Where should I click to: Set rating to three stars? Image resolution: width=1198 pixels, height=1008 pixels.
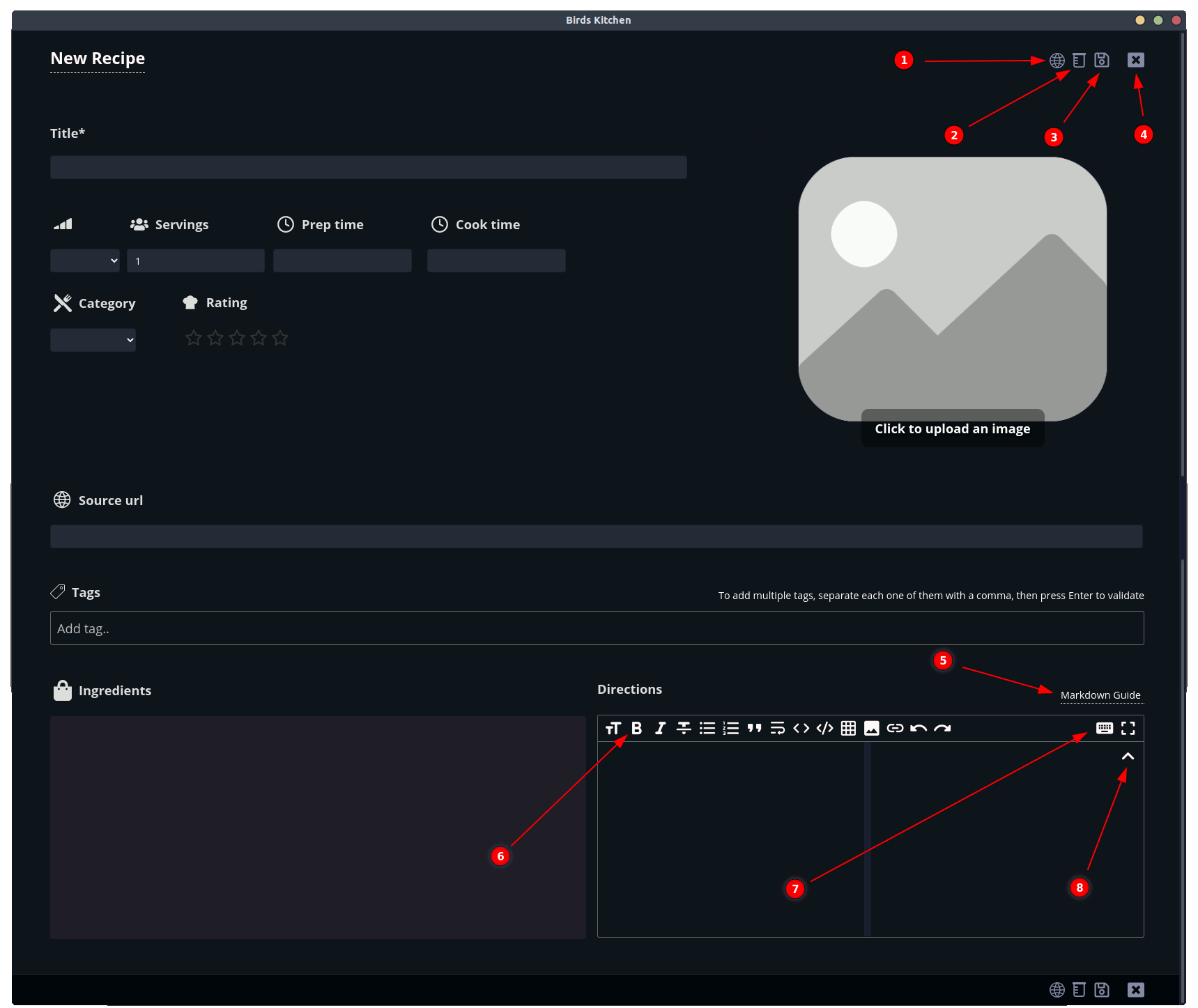tap(237, 338)
